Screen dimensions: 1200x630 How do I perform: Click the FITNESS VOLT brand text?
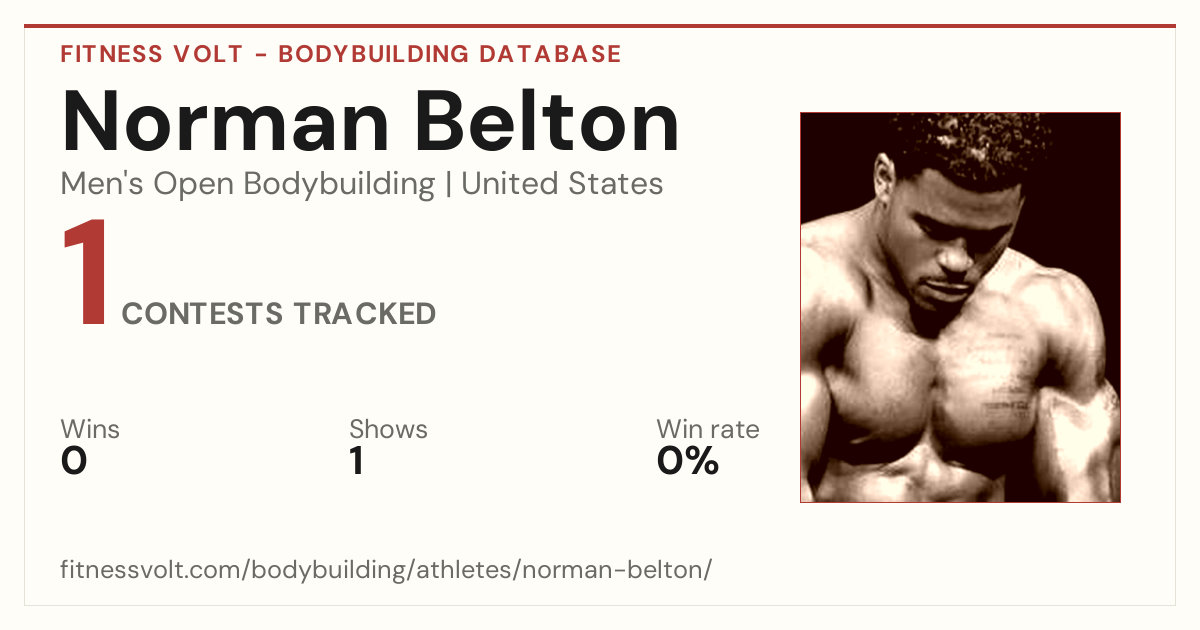151,54
